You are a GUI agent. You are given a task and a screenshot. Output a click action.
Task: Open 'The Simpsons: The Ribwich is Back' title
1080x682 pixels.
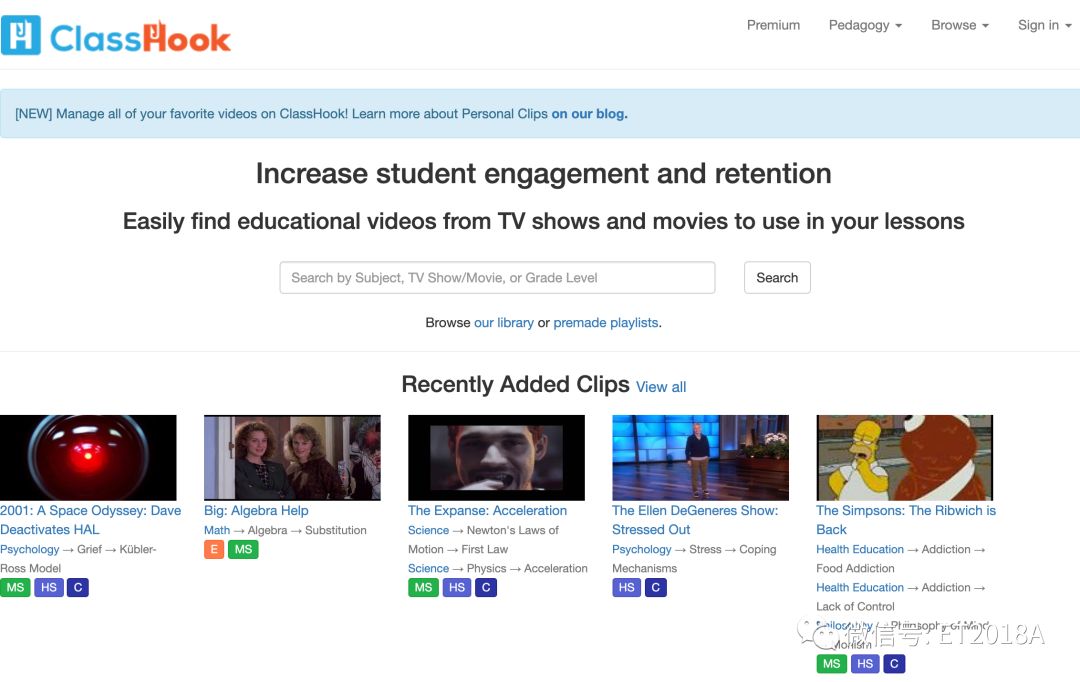click(906, 520)
